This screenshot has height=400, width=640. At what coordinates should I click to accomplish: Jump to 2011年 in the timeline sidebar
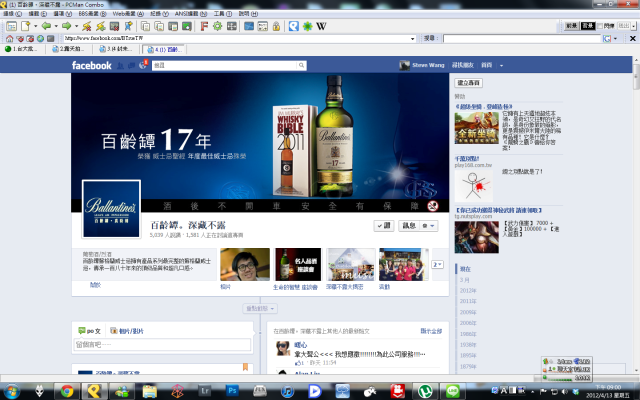coord(467,301)
